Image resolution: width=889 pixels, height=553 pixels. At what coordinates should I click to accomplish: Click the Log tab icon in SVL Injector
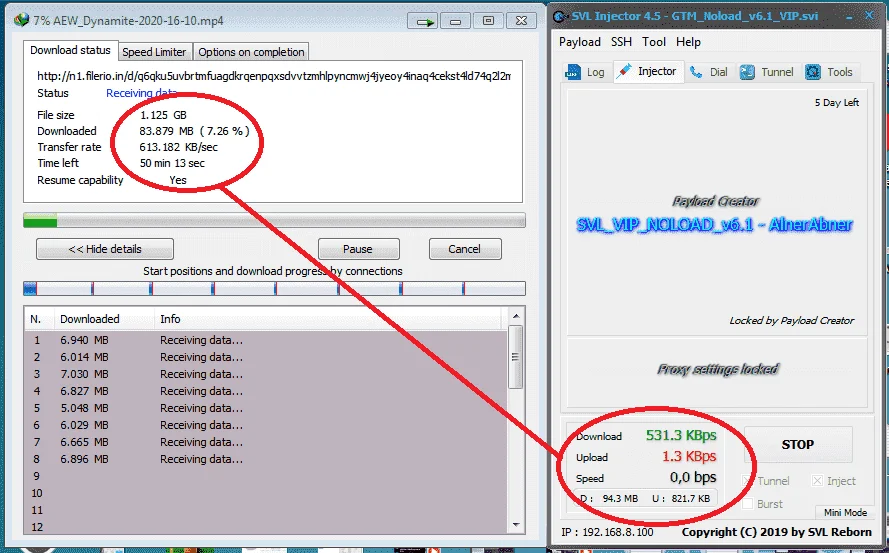[x=573, y=72]
